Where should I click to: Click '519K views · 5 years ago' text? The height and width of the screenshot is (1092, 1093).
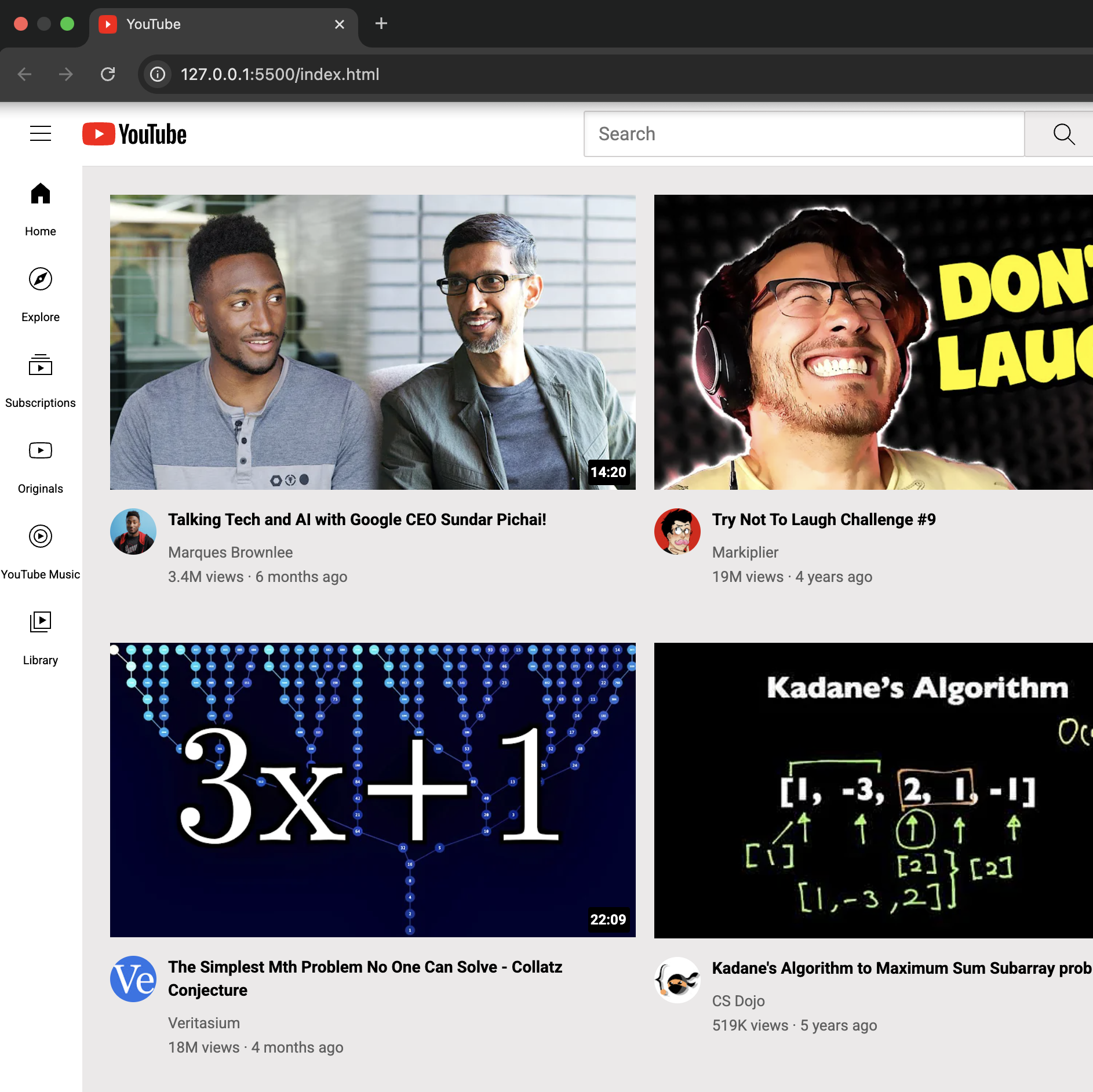pos(795,1025)
